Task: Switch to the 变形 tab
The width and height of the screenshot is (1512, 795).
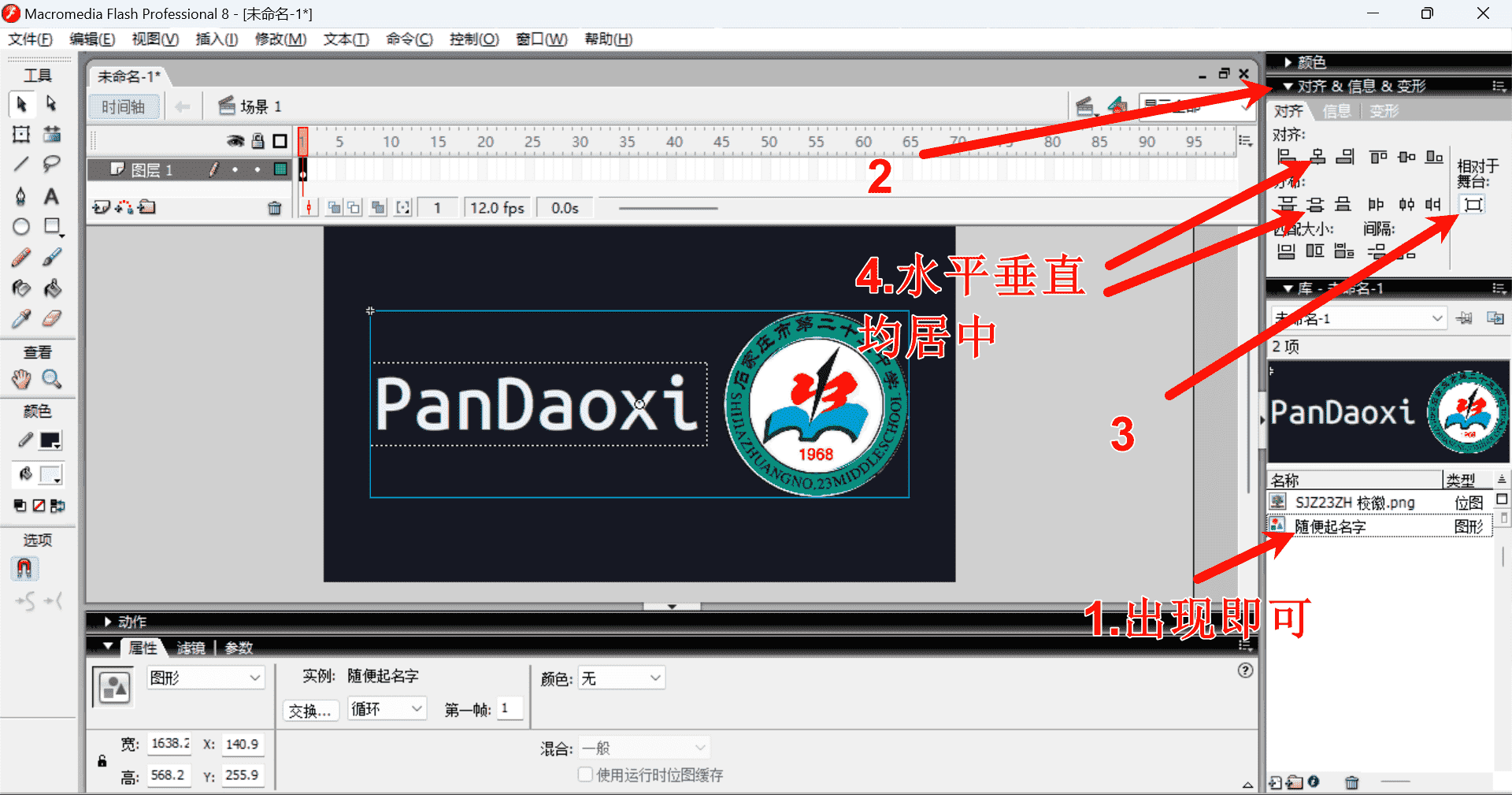Action: click(1384, 111)
